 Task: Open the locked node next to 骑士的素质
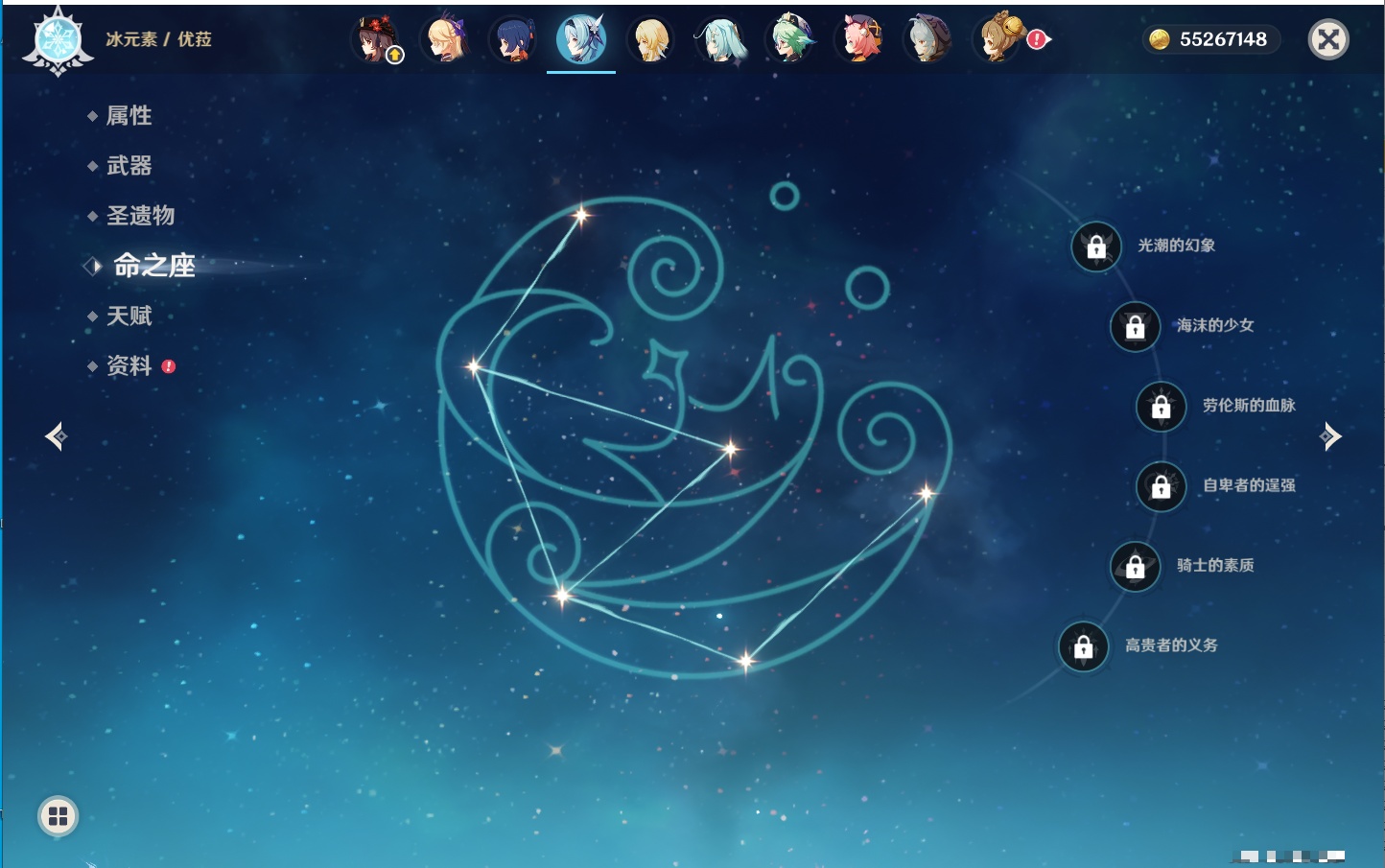[x=1135, y=567]
